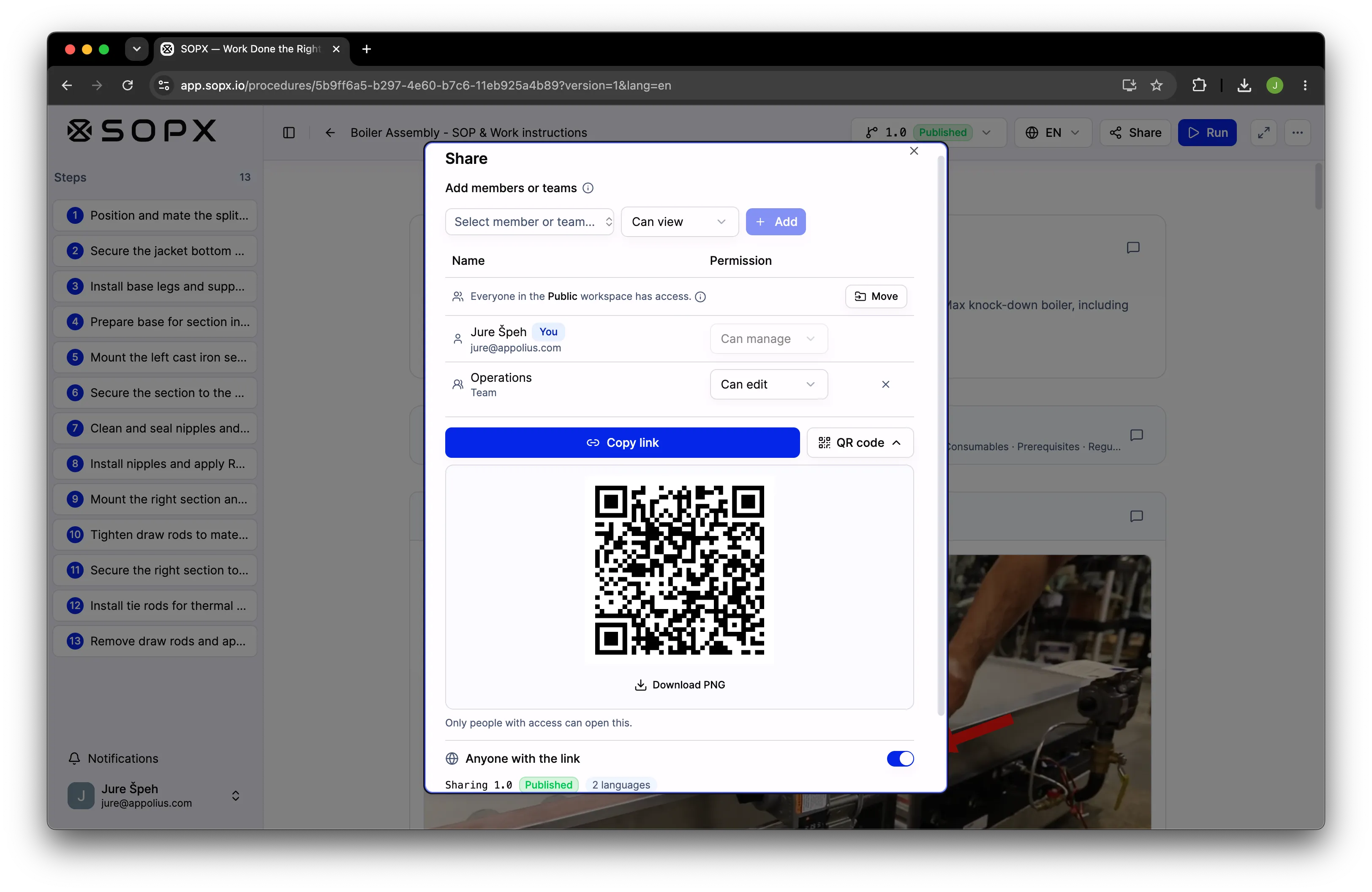This screenshot has height=892, width=1372.
Task: Select step 4 Prepare base for section
Action: click(155, 322)
